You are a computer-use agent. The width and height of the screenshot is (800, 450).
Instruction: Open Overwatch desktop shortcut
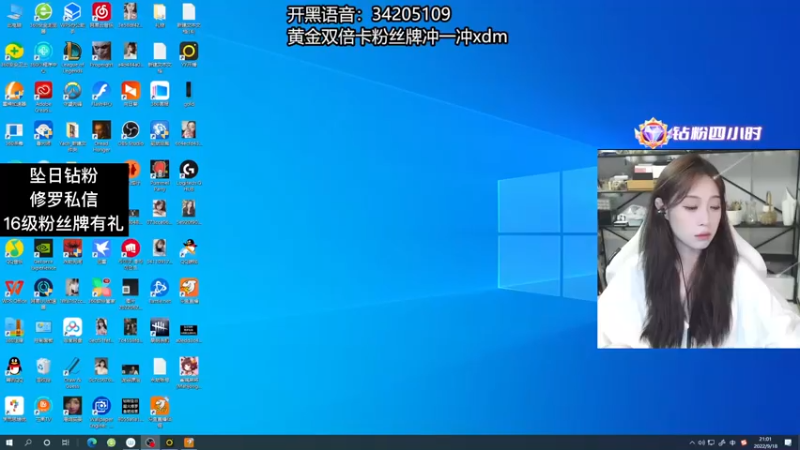(x=72, y=94)
